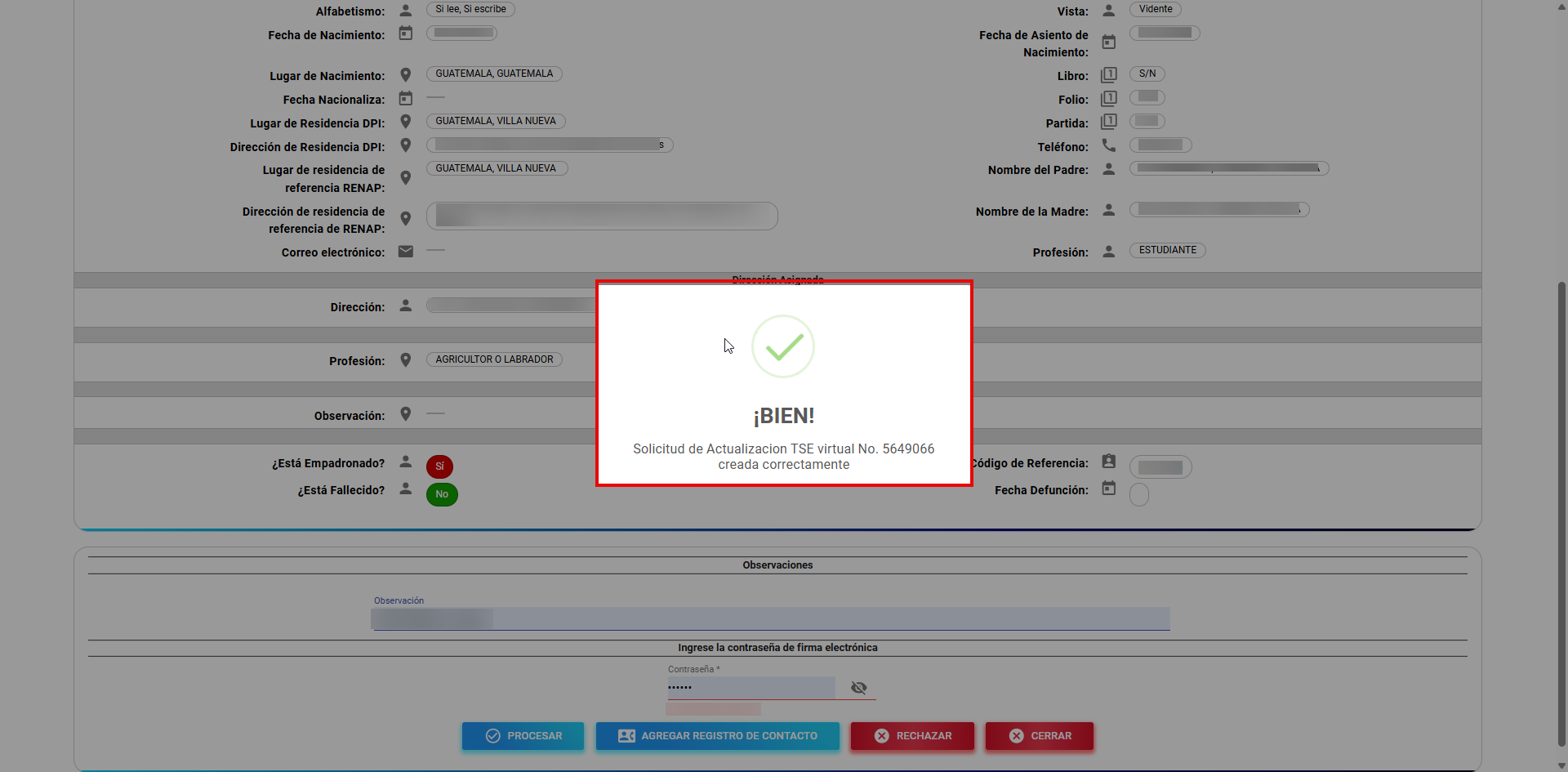Image resolution: width=1568 pixels, height=772 pixels.
Task: Click the envelope icon next to Correo electrónico
Action: pos(405,252)
